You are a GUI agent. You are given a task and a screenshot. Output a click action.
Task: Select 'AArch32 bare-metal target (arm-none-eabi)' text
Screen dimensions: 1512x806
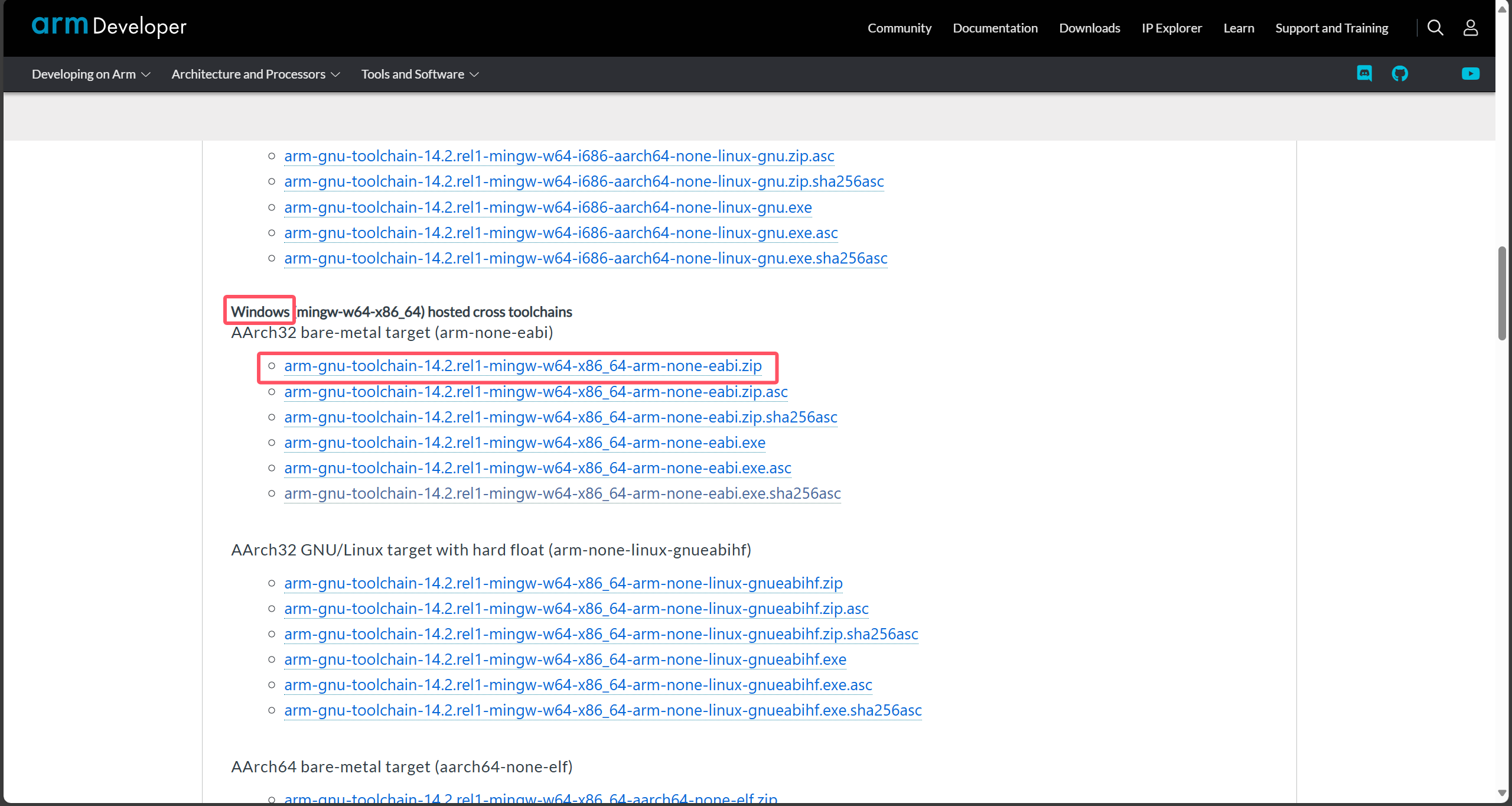(392, 333)
